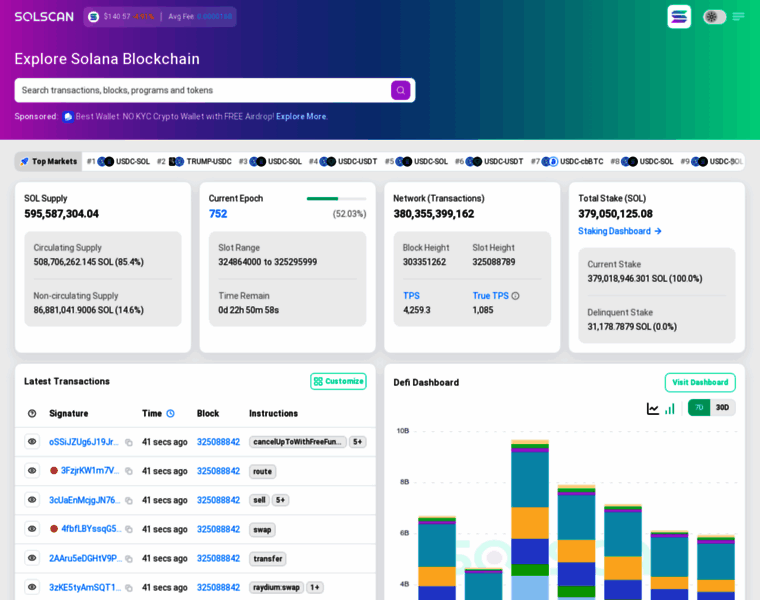The width and height of the screenshot is (760, 600).
Task: Preview transaction 4fbfLBYssqG5 with eye icon
Action: point(32,529)
